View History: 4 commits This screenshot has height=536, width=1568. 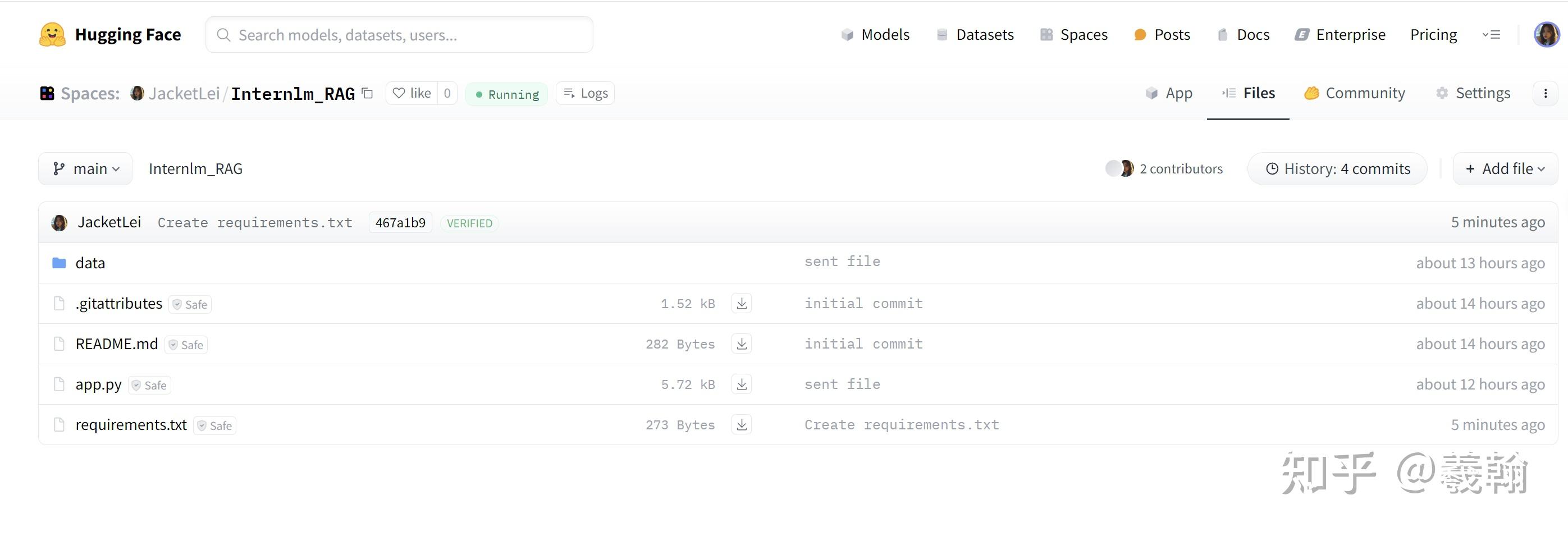click(x=1337, y=168)
